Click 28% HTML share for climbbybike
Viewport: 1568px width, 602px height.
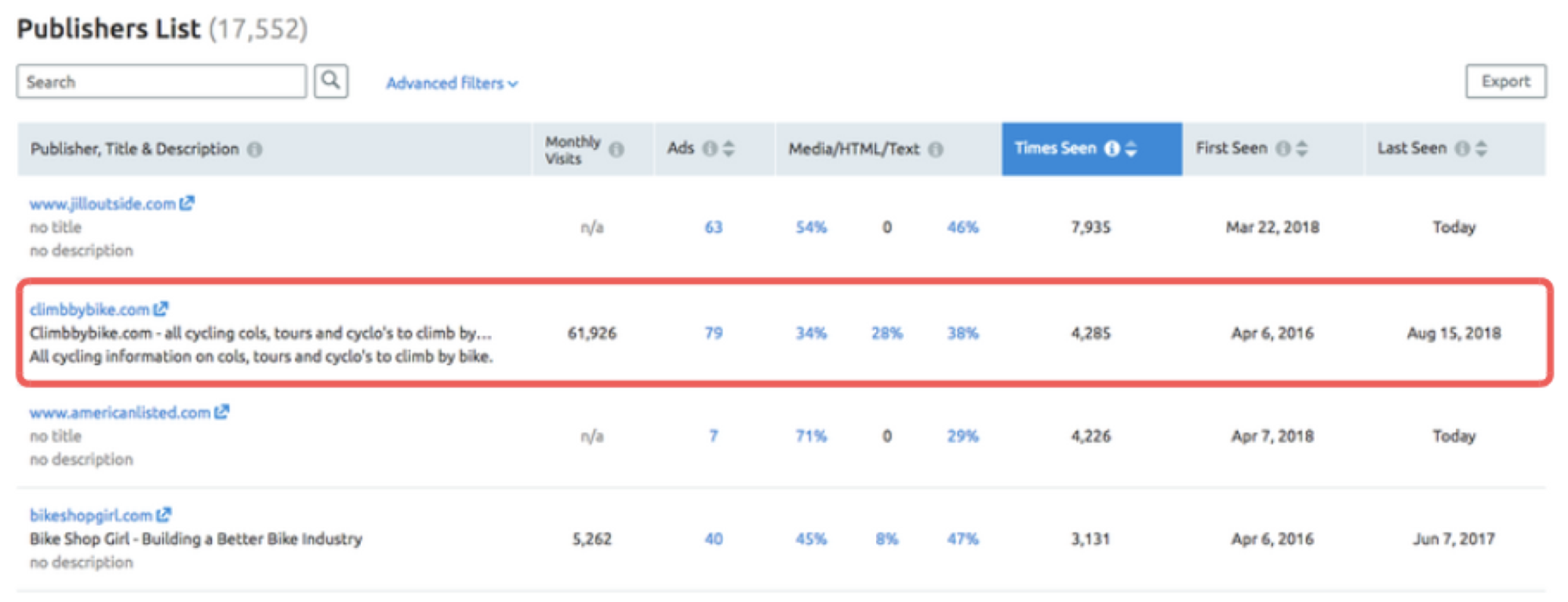[887, 334]
